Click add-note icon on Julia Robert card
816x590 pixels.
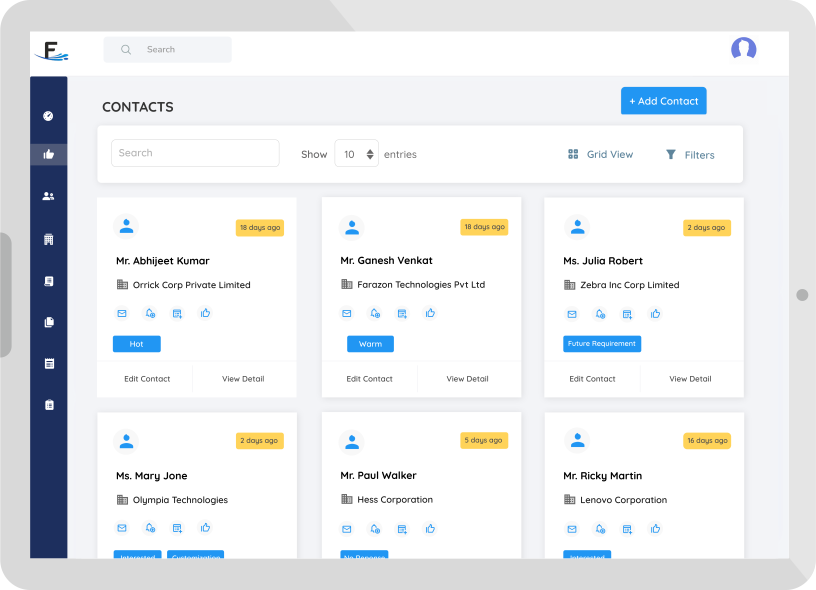[x=627, y=314]
